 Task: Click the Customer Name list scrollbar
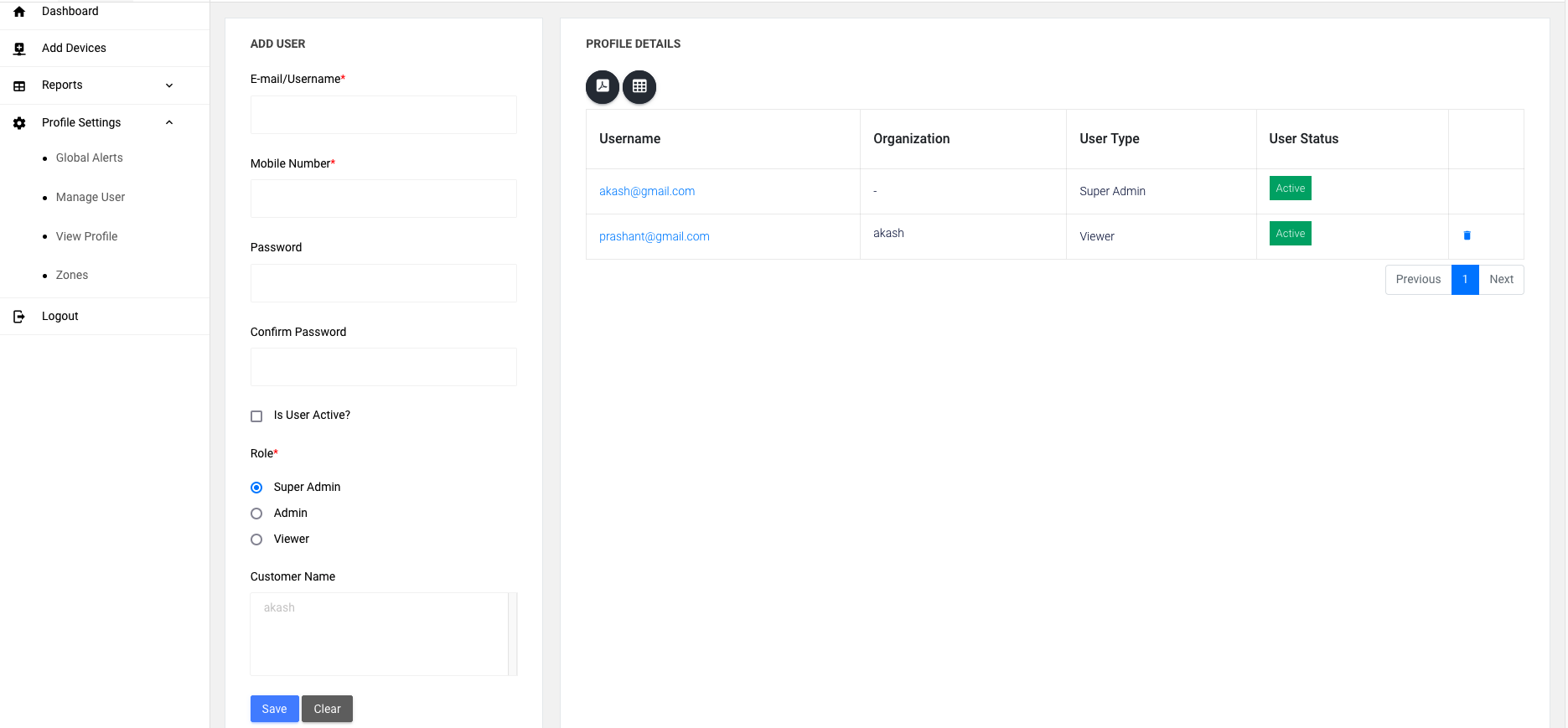click(513, 633)
